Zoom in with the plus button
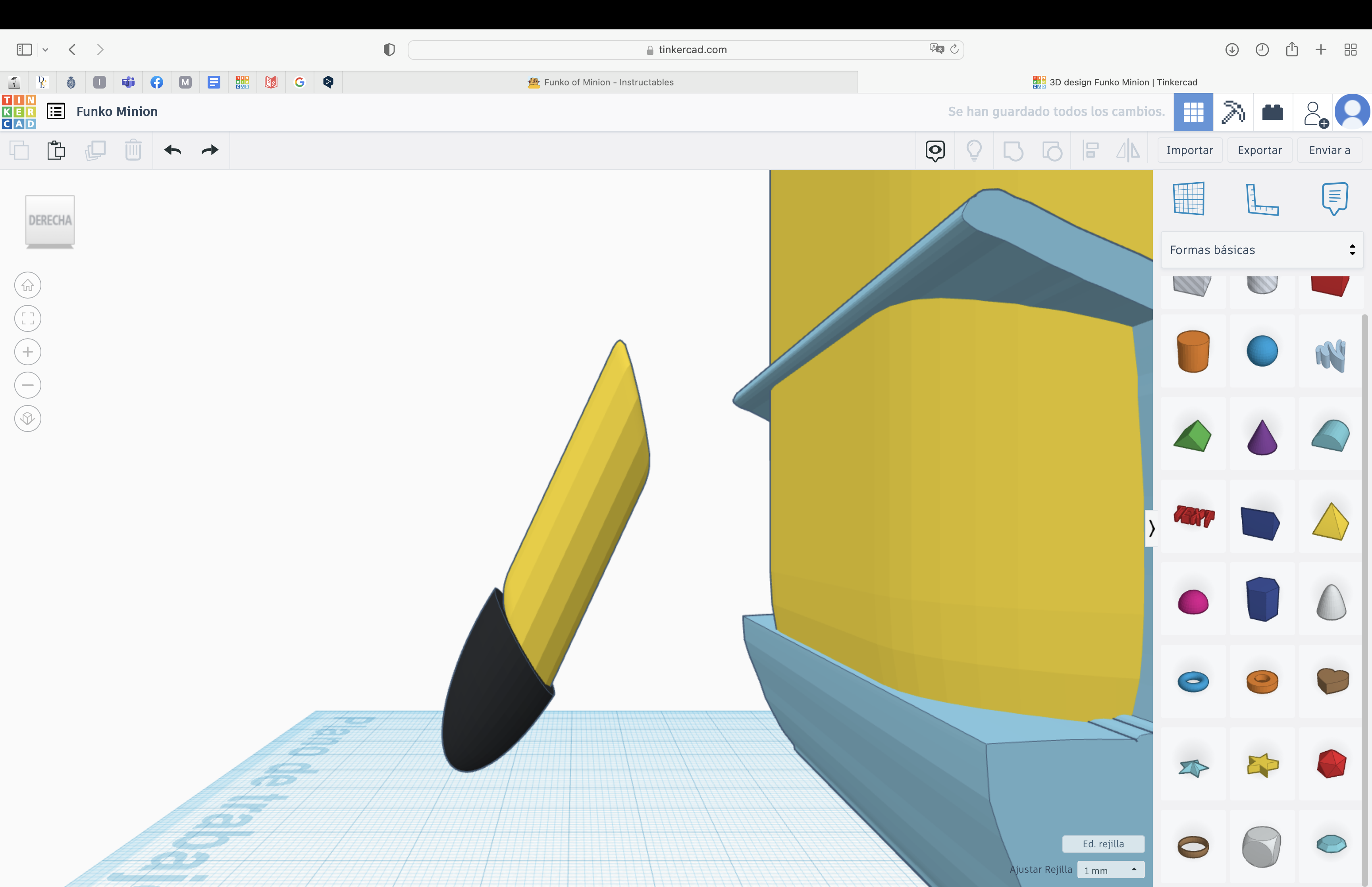1372x887 pixels. (x=28, y=352)
